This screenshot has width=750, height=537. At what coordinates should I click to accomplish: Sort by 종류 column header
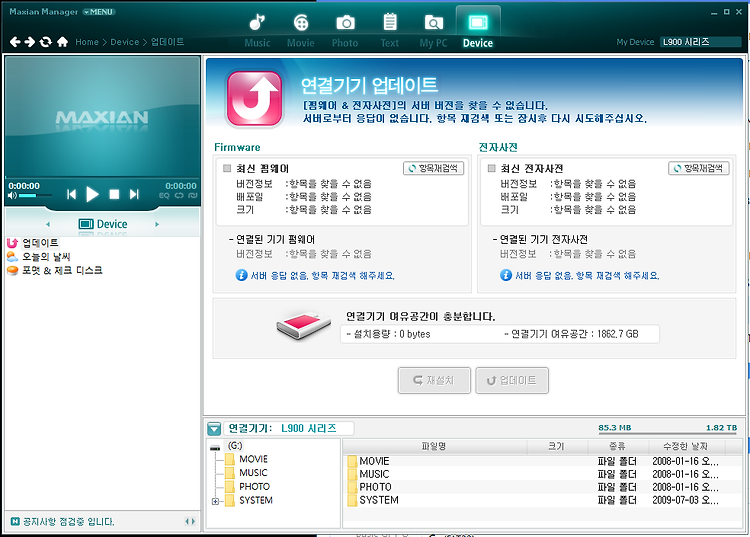tap(618, 446)
